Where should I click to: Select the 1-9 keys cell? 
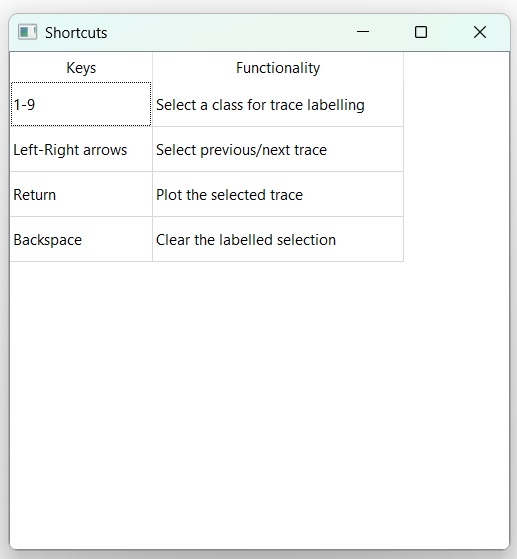tap(81, 104)
